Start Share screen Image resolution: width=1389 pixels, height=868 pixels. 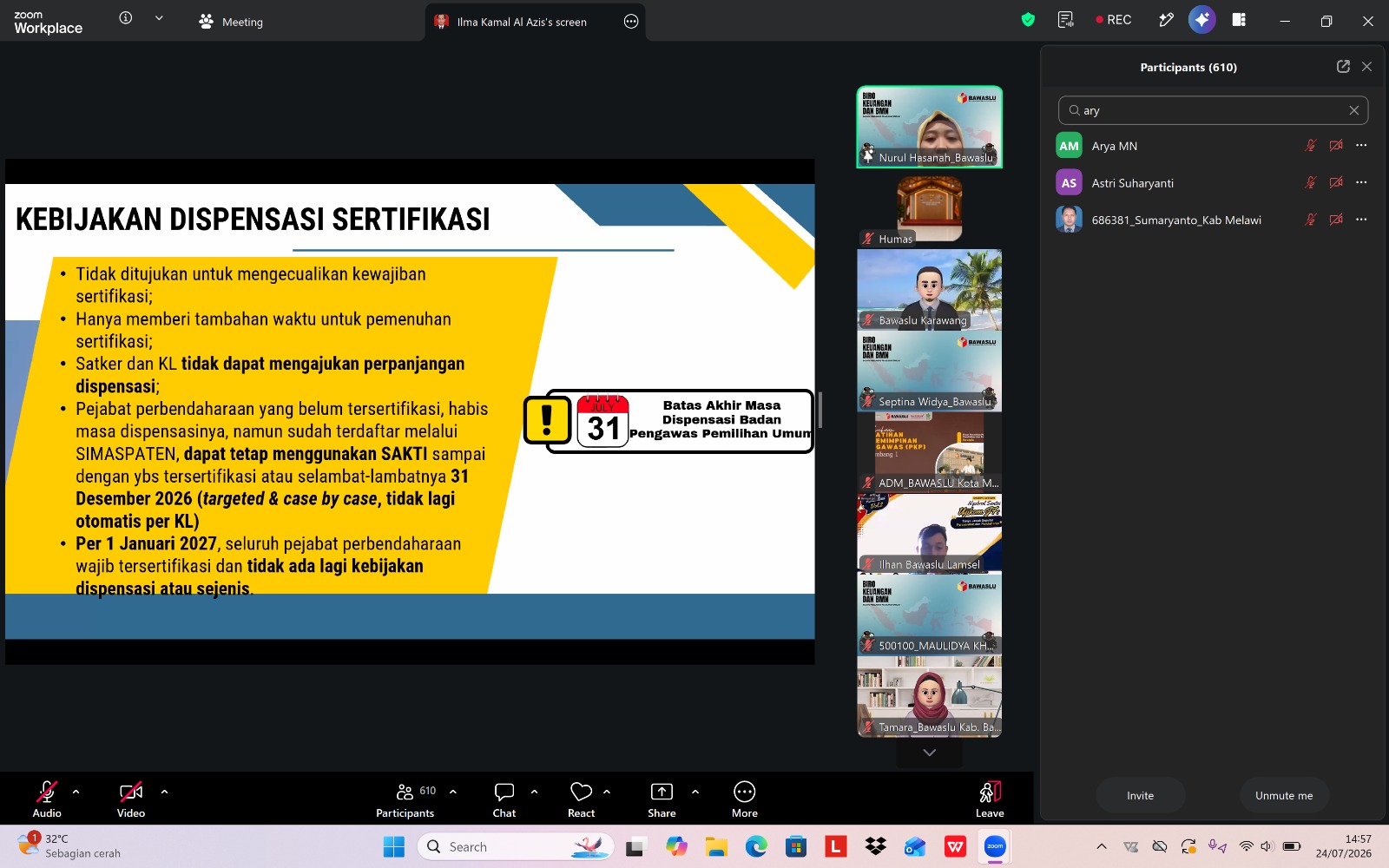tap(662, 799)
